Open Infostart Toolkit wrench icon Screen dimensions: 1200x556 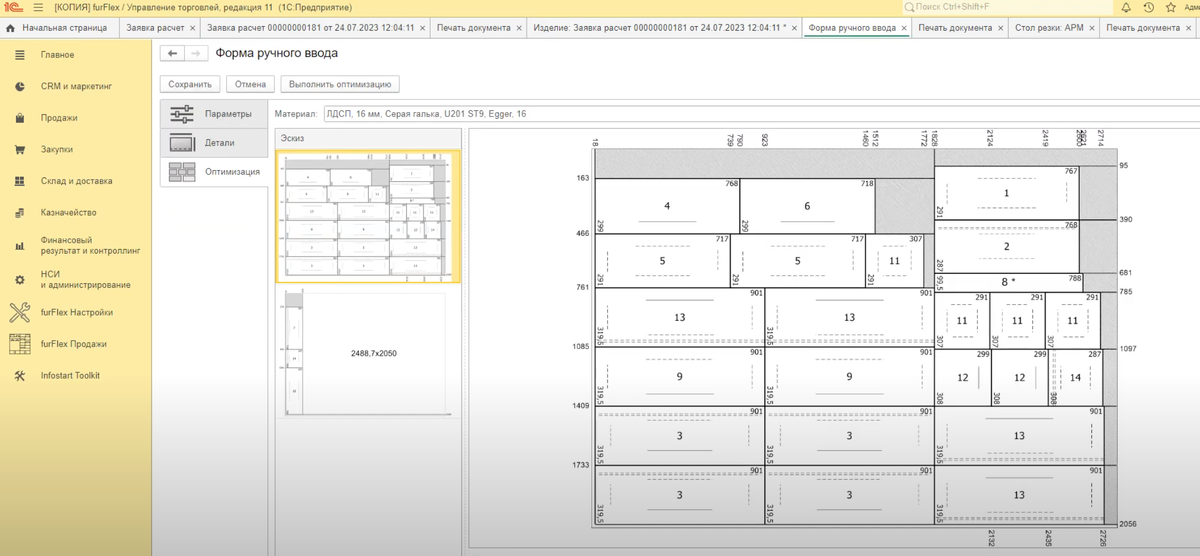[x=20, y=376]
